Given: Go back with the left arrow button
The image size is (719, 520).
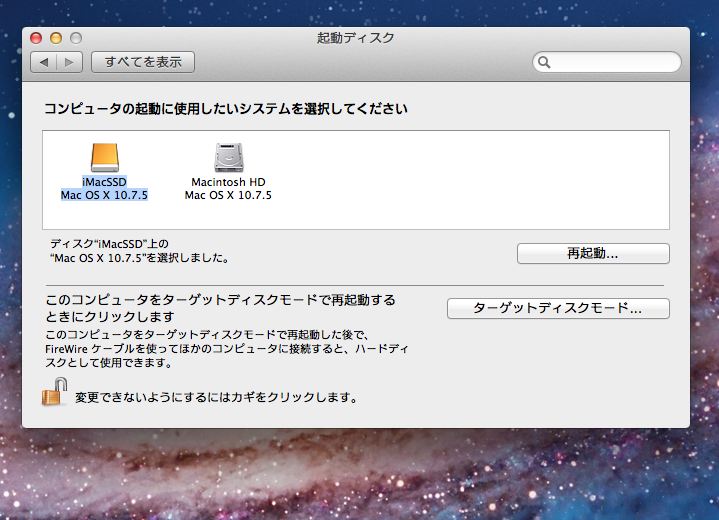Looking at the screenshot, I should [x=44, y=62].
